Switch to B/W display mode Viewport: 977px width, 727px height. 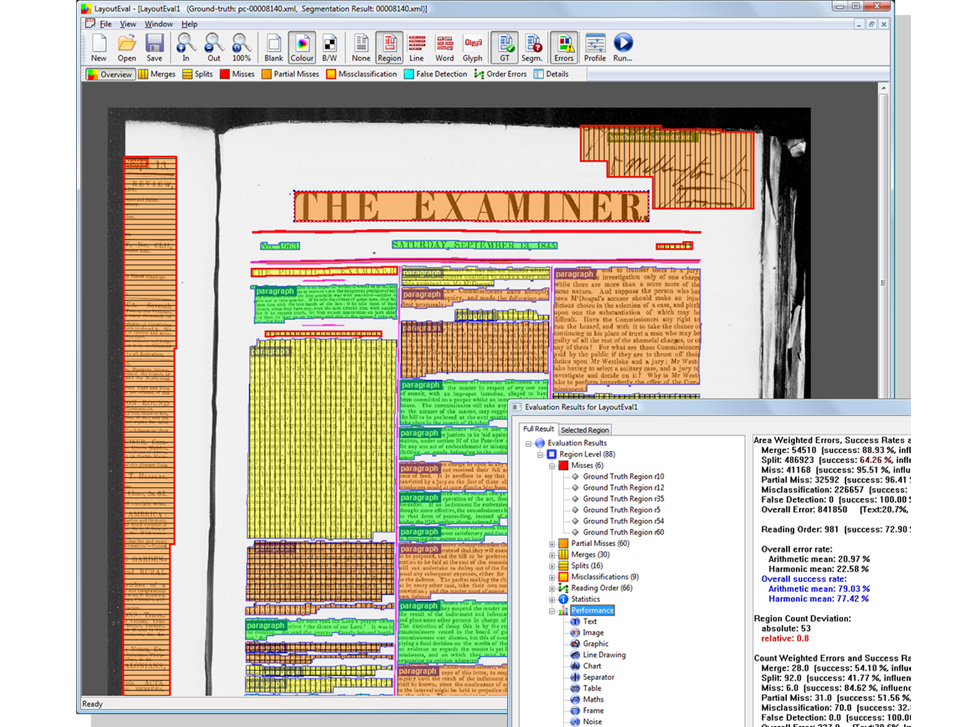pyautogui.click(x=330, y=48)
